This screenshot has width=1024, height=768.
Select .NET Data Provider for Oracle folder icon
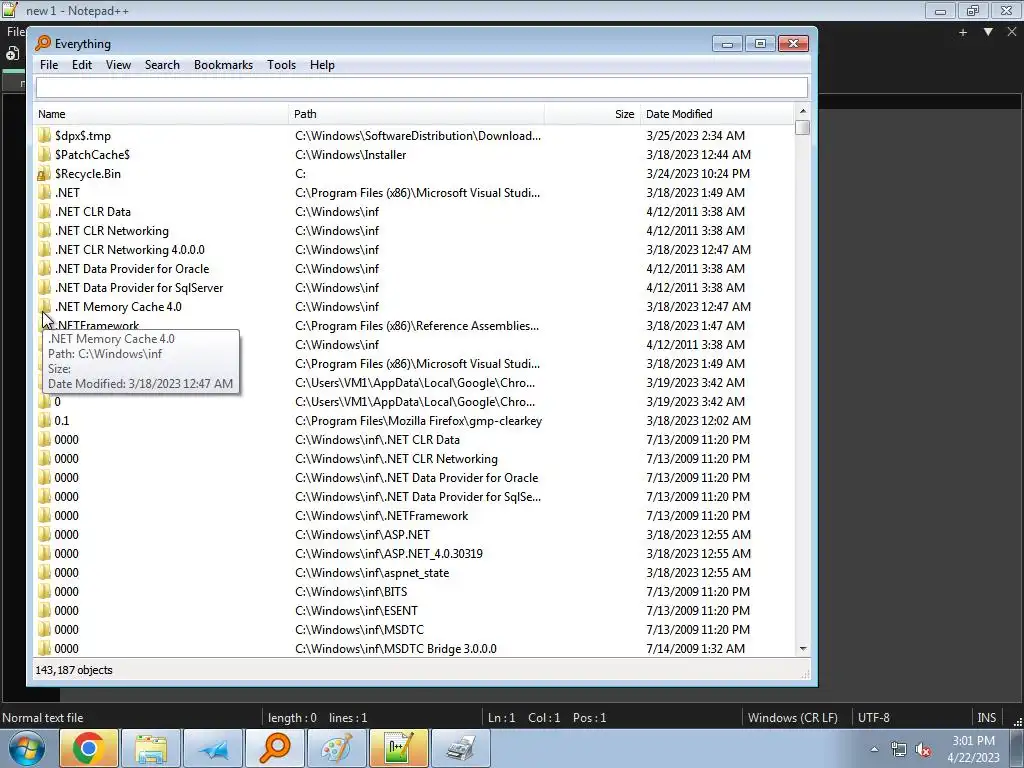[44, 268]
